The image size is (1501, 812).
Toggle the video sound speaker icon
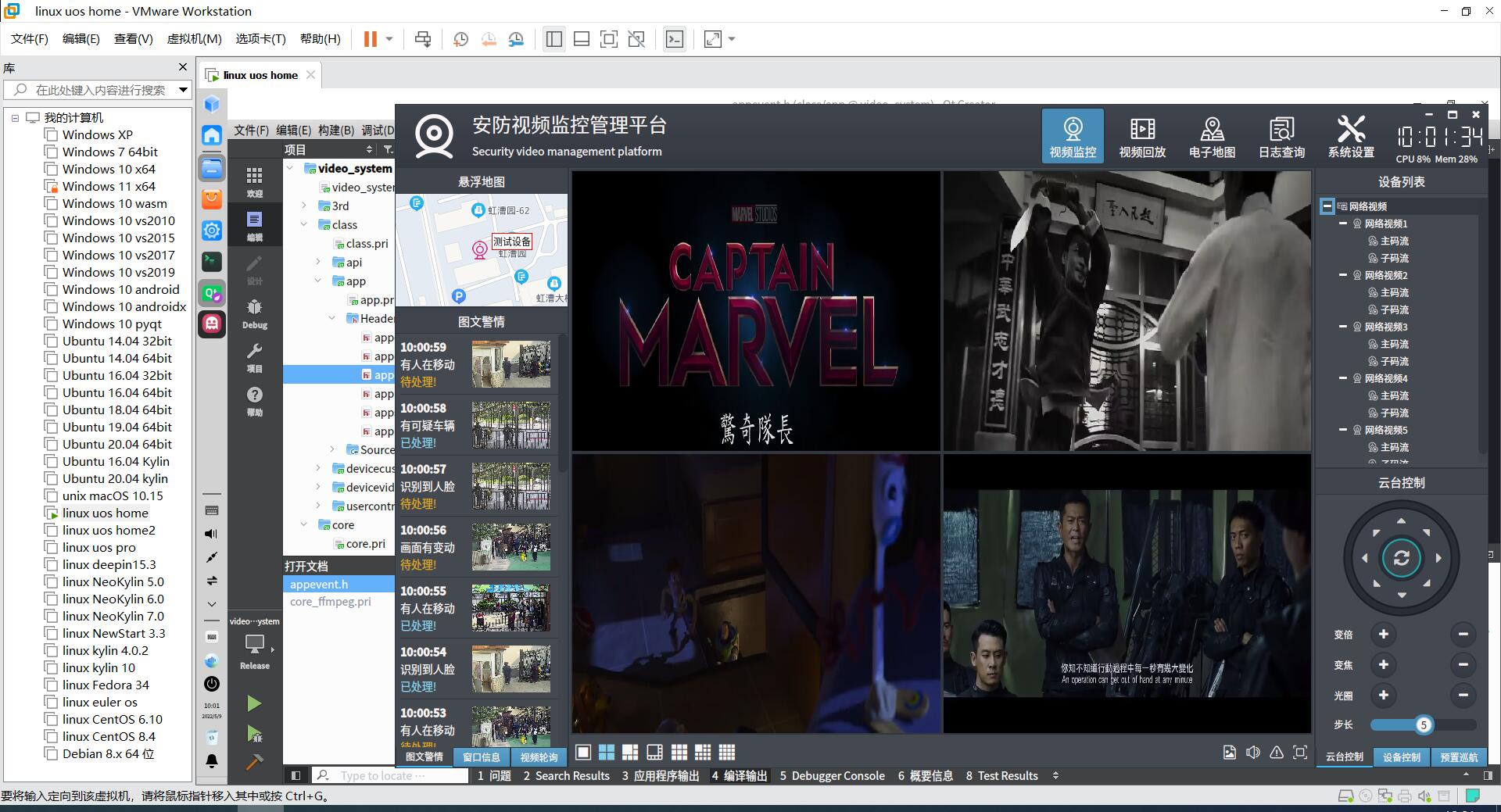[x=1253, y=753]
